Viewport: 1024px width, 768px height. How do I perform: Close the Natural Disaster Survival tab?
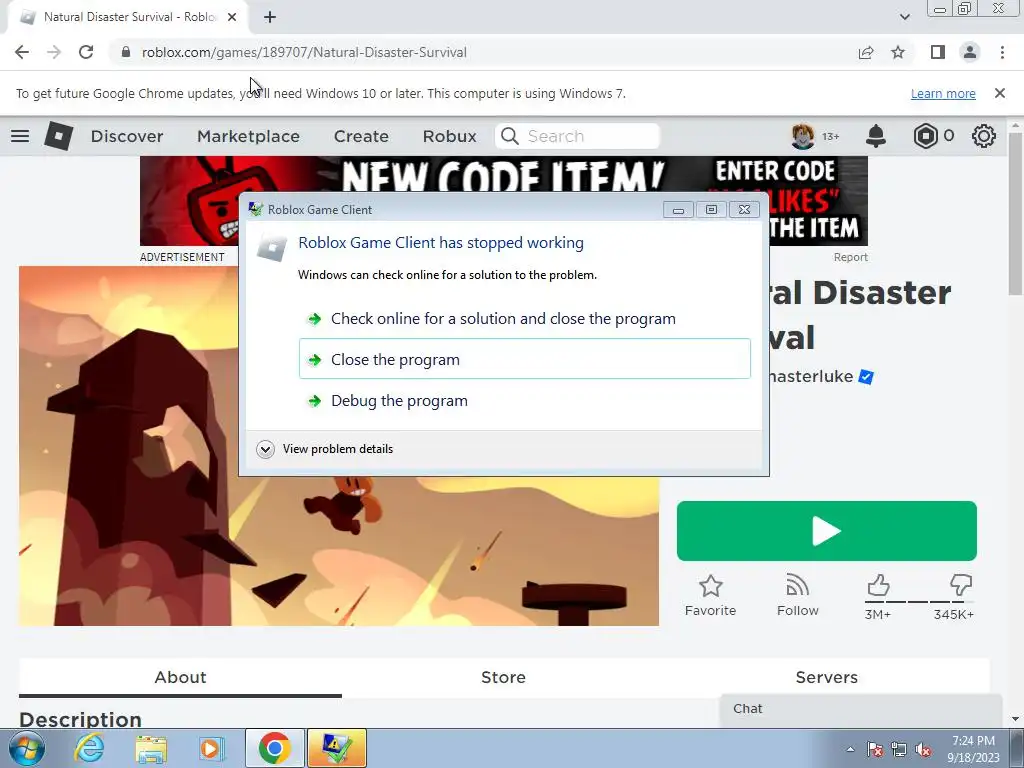(232, 17)
